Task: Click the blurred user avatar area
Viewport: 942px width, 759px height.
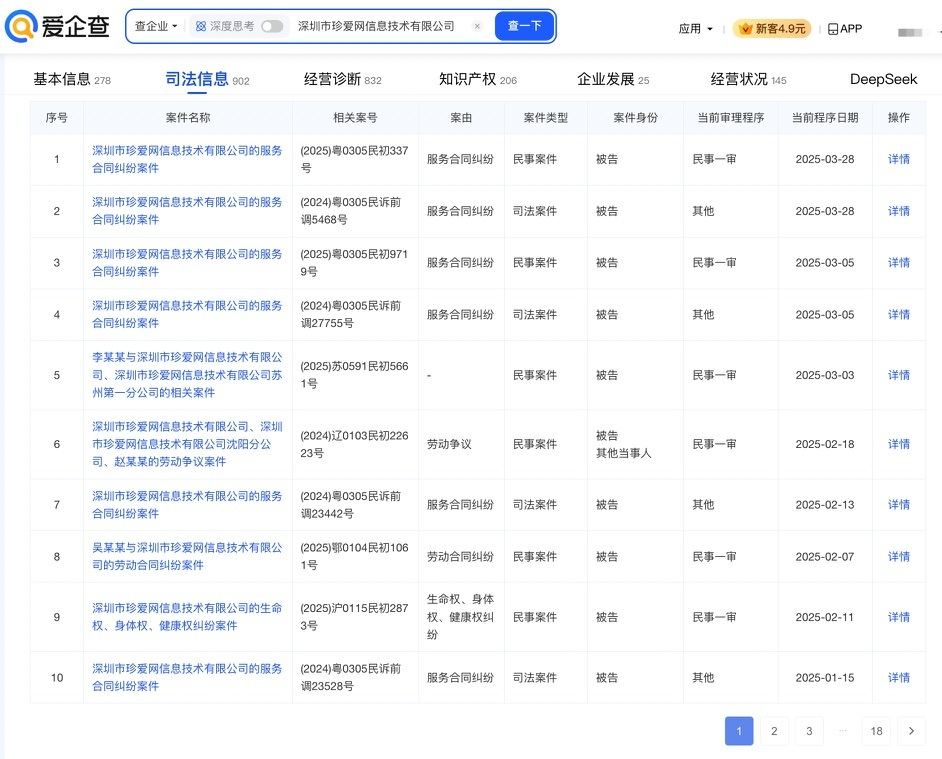Action: (910, 31)
